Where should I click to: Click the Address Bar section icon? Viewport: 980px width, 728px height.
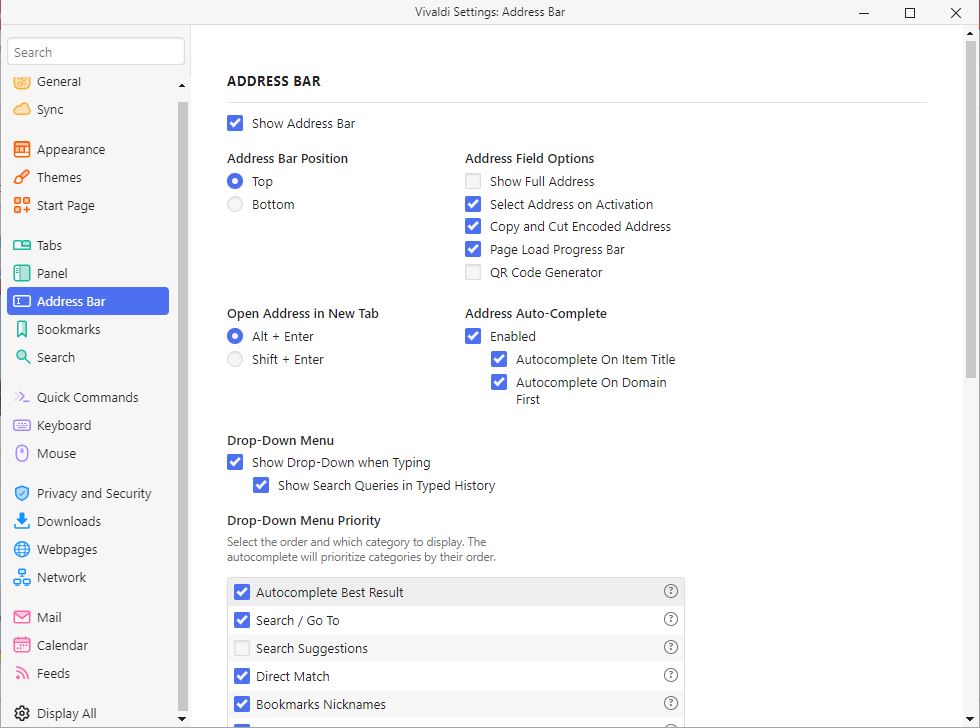22,301
